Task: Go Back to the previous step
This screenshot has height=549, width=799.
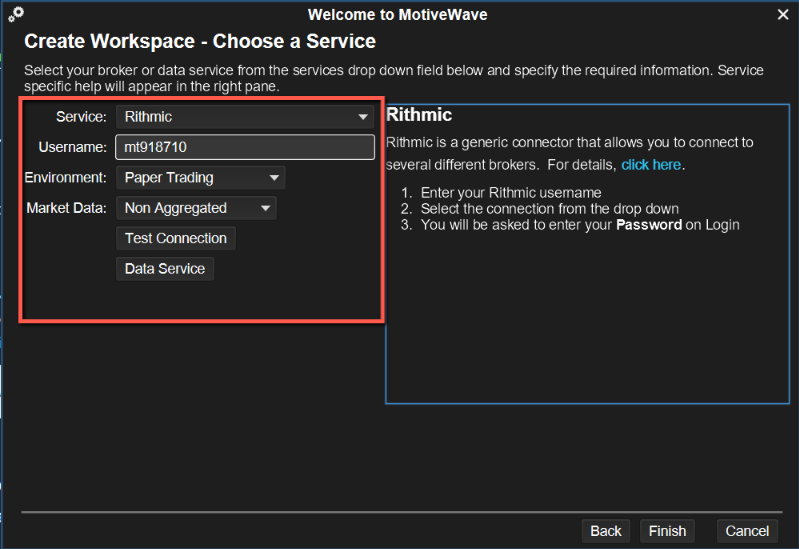Action: pyautogui.click(x=605, y=531)
